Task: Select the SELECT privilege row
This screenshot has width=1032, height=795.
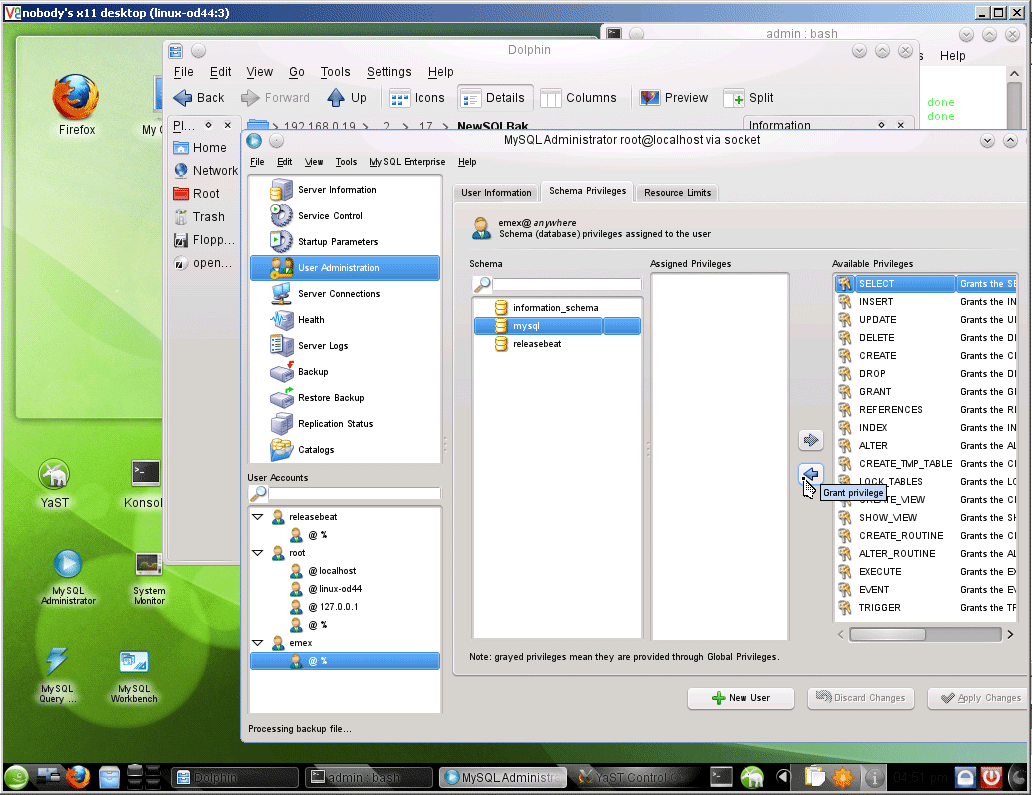Action: tap(926, 284)
